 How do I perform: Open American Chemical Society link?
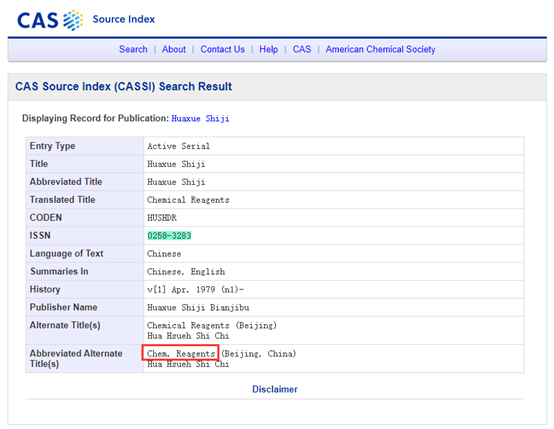click(381, 49)
